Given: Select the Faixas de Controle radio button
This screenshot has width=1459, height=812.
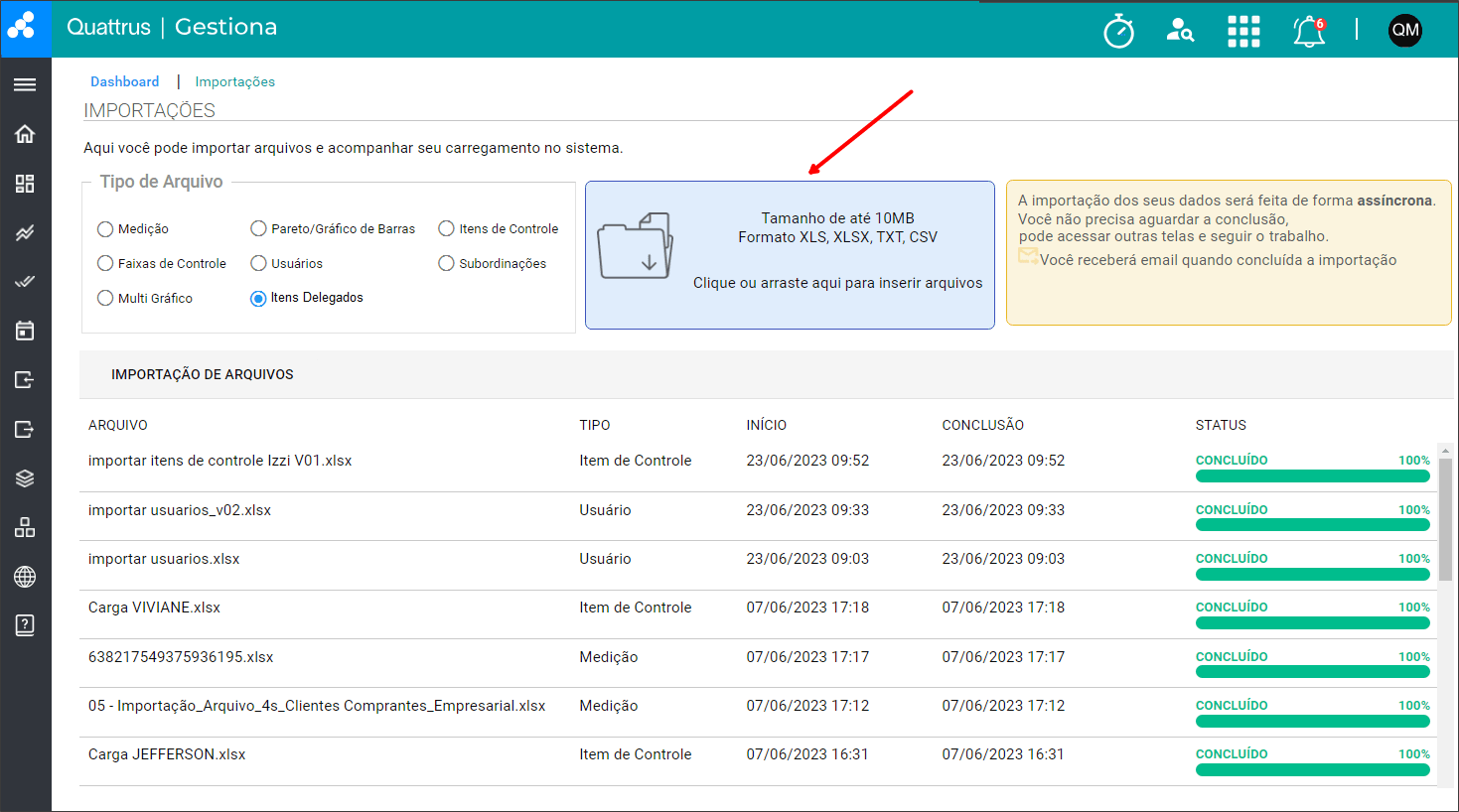Looking at the screenshot, I should click(105, 263).
